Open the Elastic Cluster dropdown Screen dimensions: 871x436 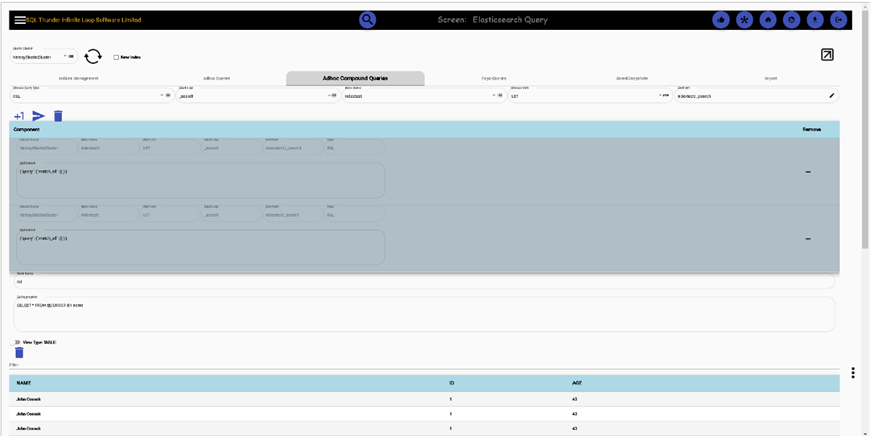(44, 56)
